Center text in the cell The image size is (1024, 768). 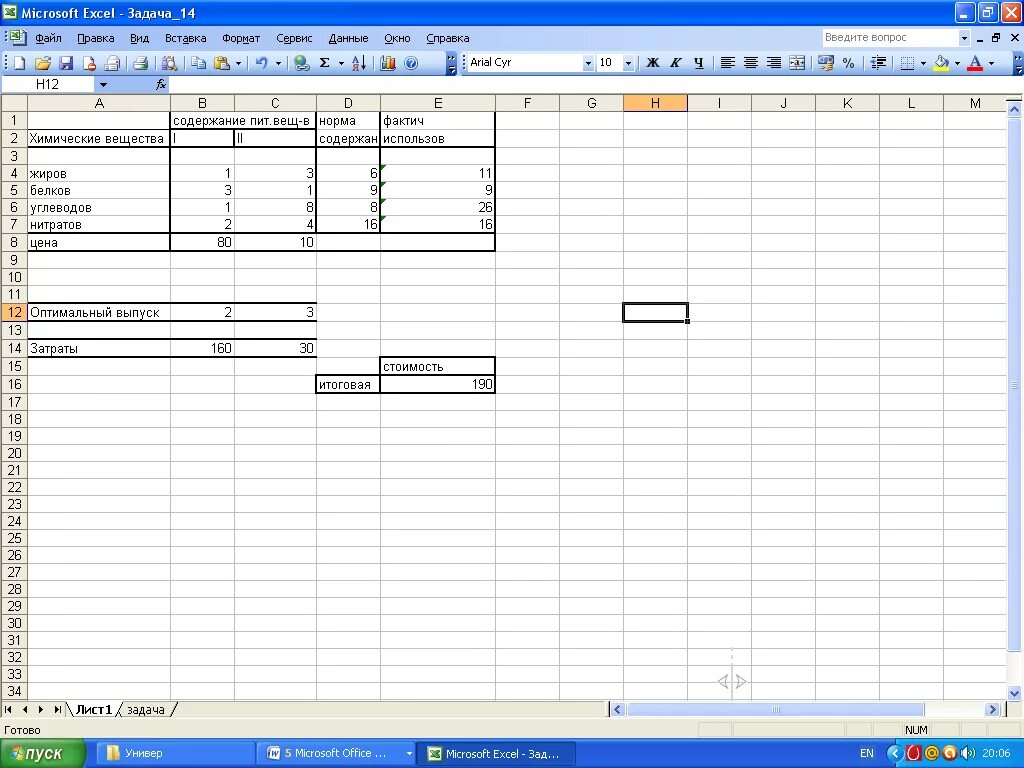point(751,63)
